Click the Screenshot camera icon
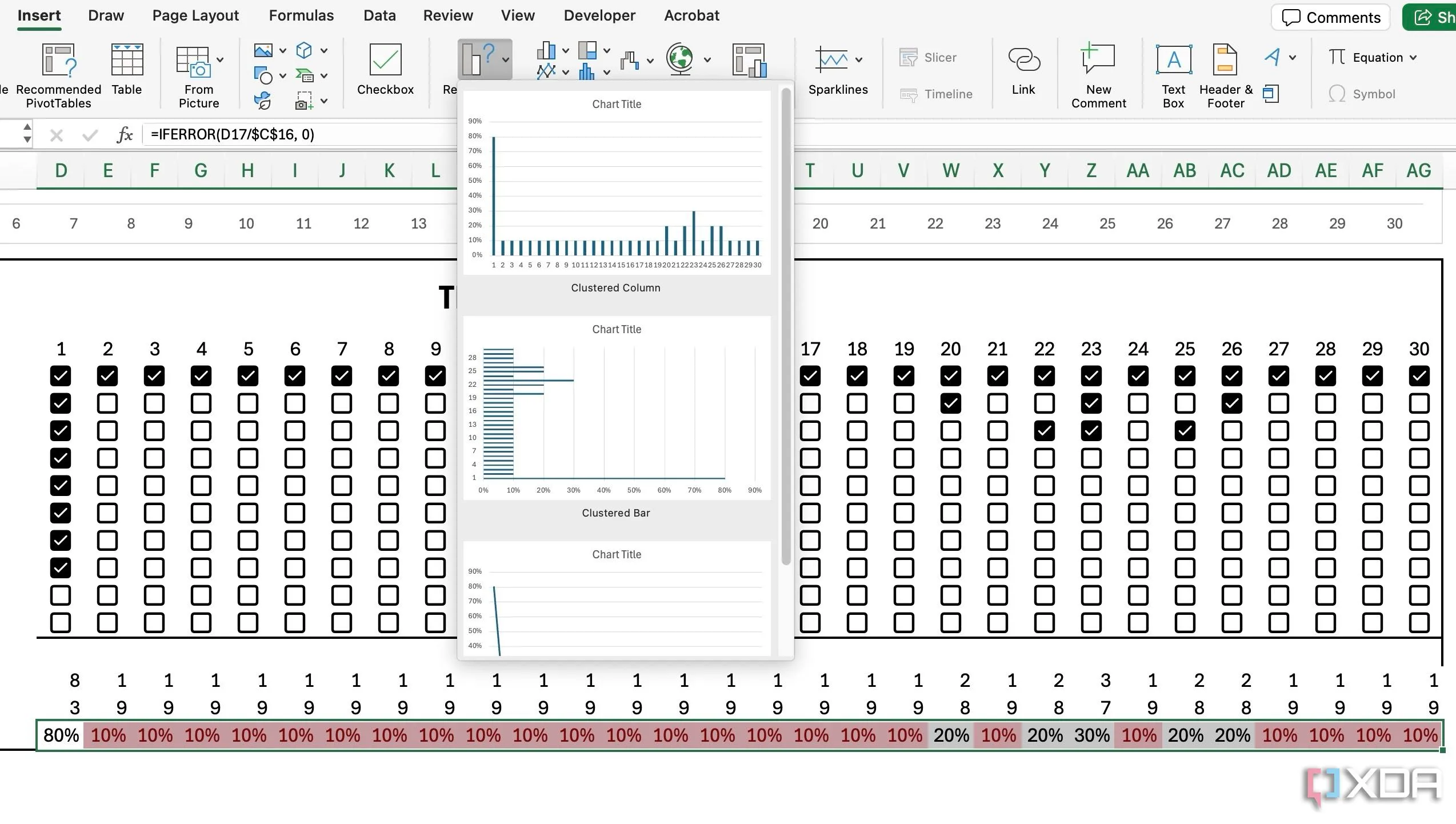1456x824 pixels. (304, 101)
